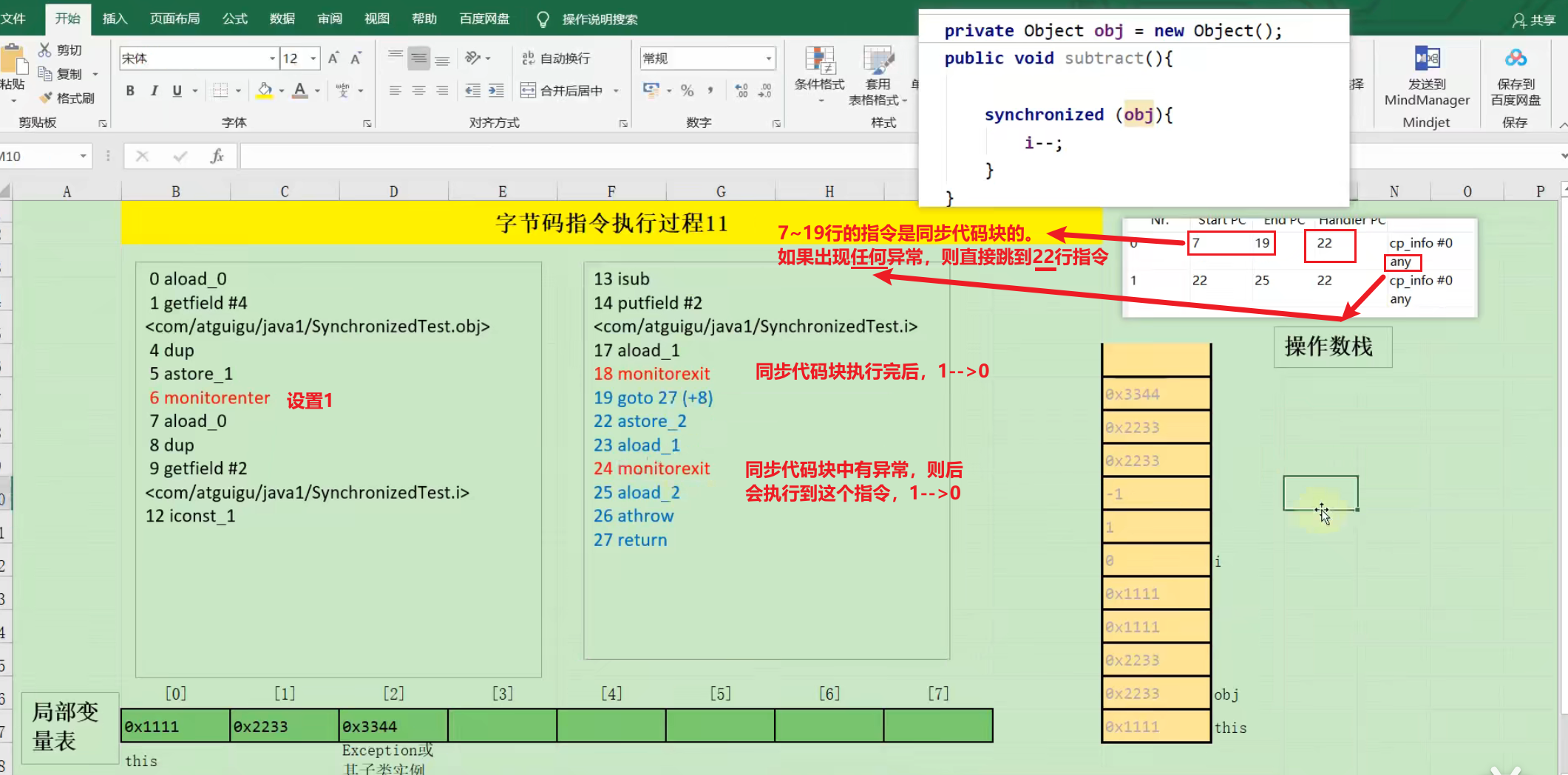Center text horizontally

coord(419,91)
